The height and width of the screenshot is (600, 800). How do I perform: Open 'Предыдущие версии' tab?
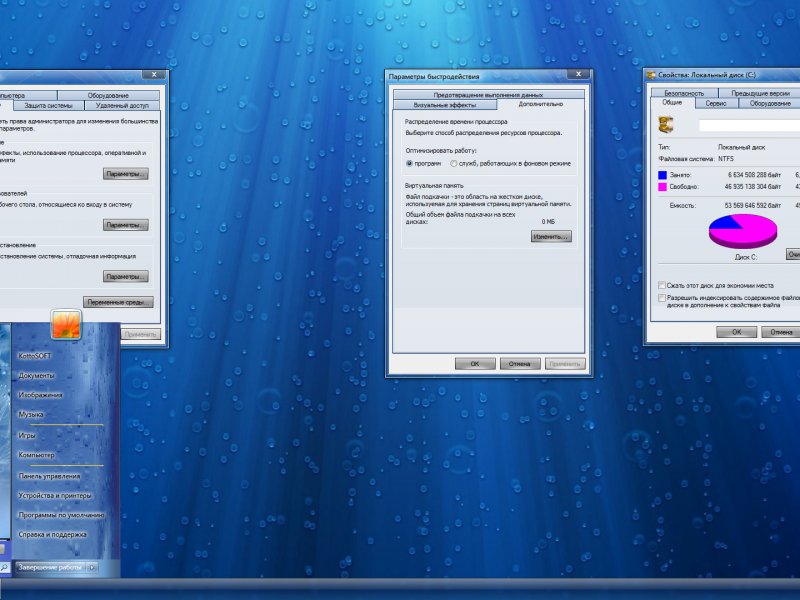coord(760,93)
